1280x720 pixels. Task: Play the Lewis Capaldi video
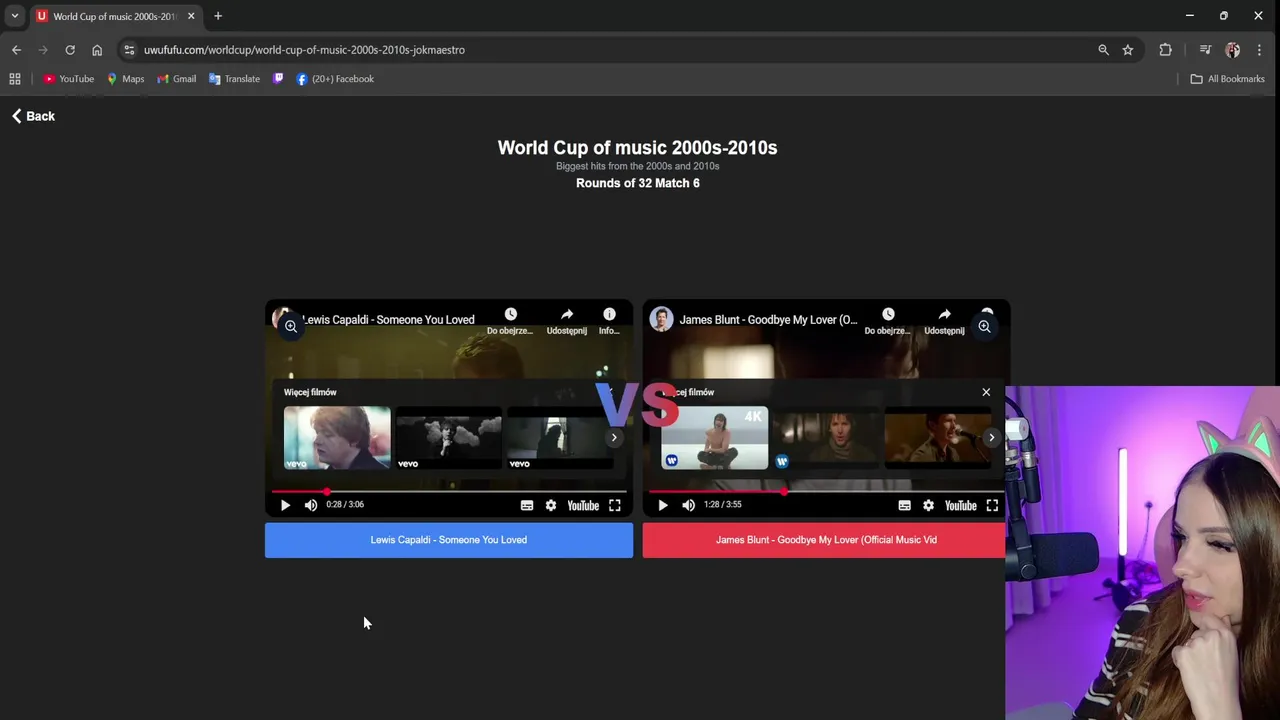(x=285, y=505)
